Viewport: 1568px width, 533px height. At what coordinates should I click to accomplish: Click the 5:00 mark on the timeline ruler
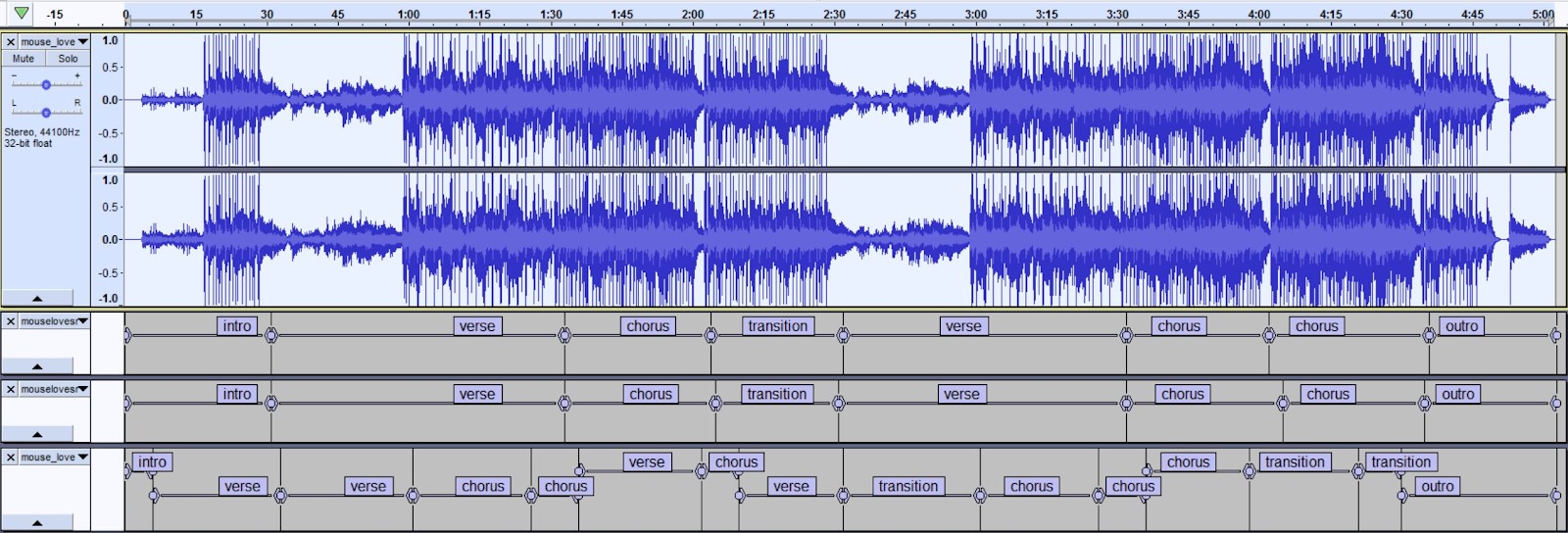point(1543,14)
